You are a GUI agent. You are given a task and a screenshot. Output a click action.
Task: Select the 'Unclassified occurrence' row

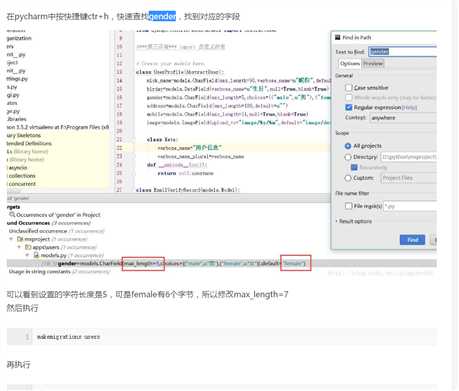click(x=56, y=231)
